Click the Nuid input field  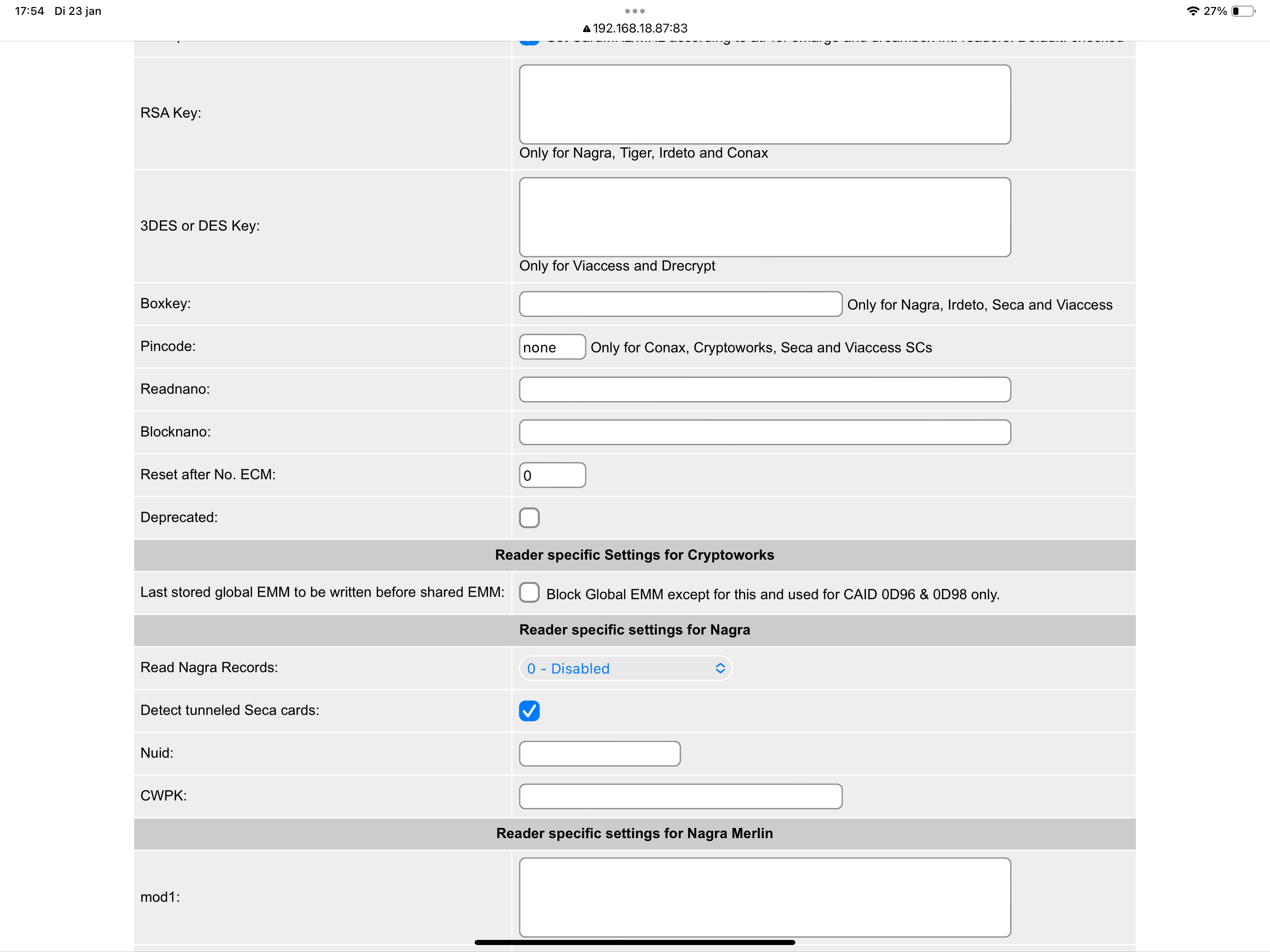(599, 754)
